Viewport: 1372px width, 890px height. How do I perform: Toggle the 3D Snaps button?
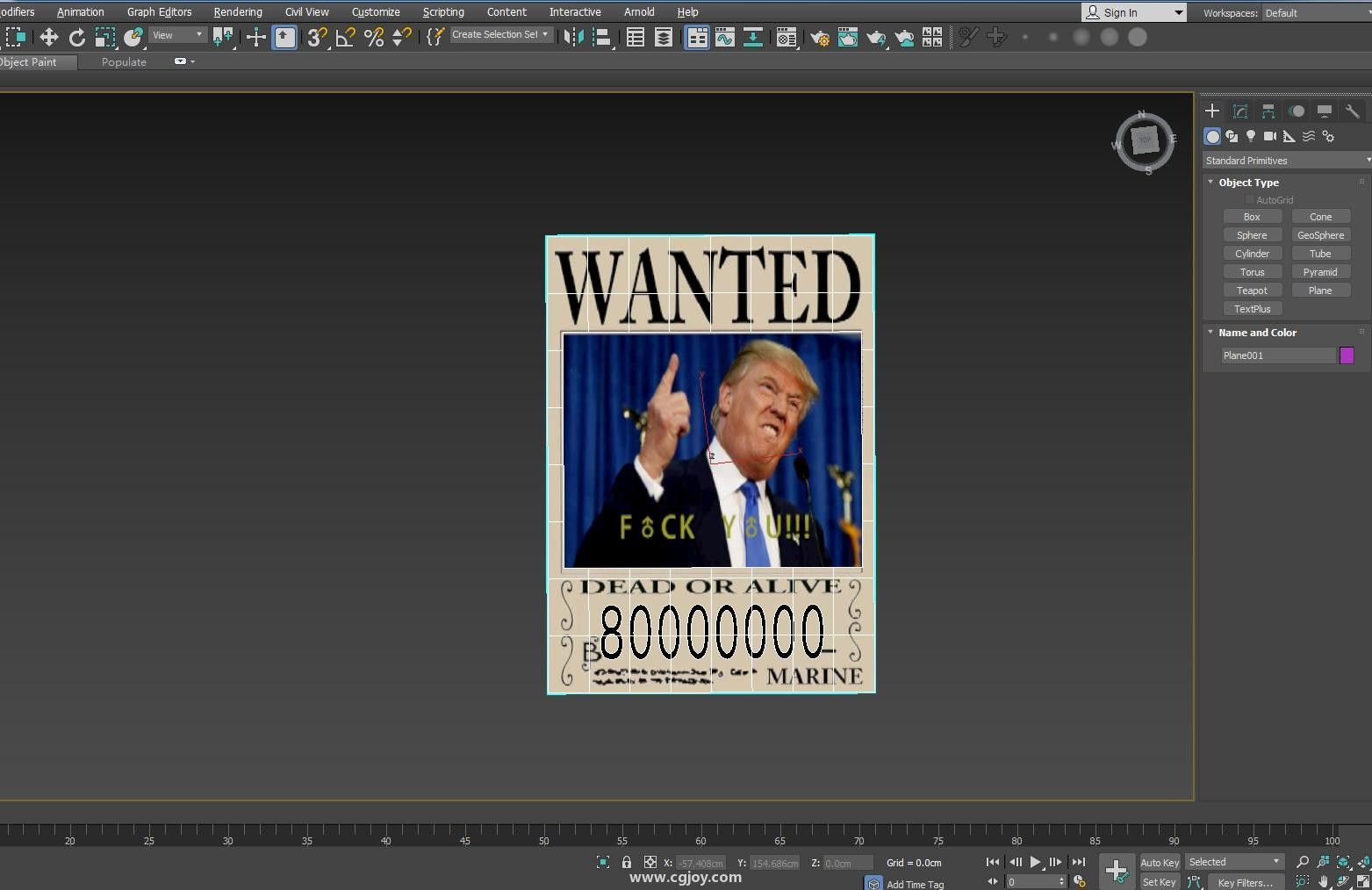(316, 37)
